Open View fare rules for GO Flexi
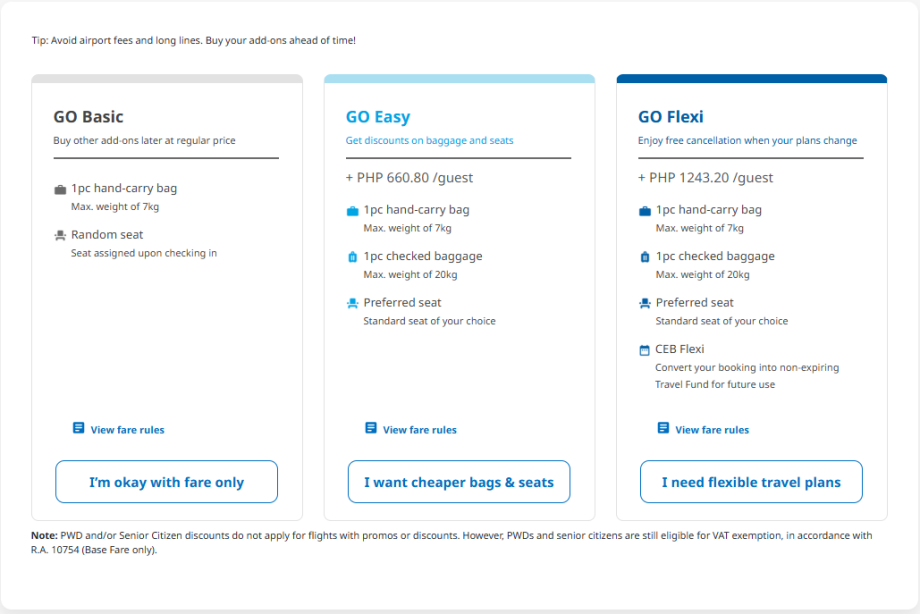920x614 pixels. 712,430
